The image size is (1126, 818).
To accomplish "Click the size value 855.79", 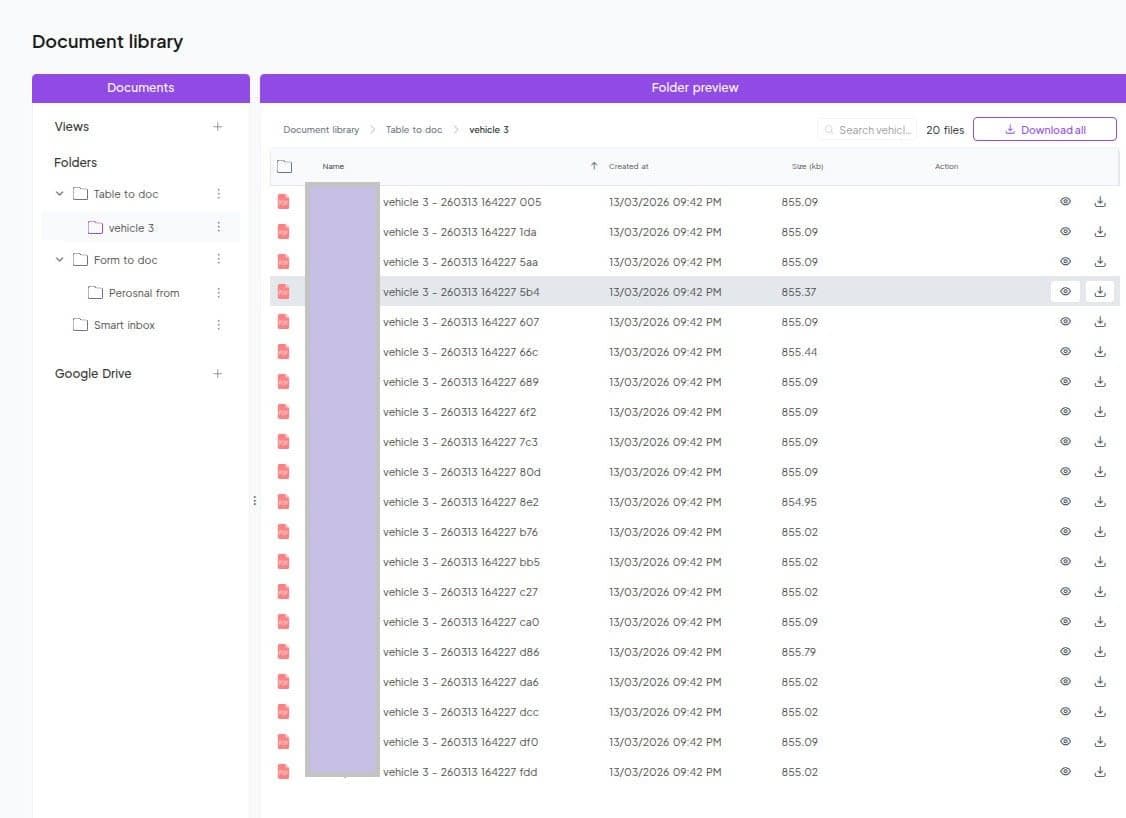I will click(x=799, y=652).
